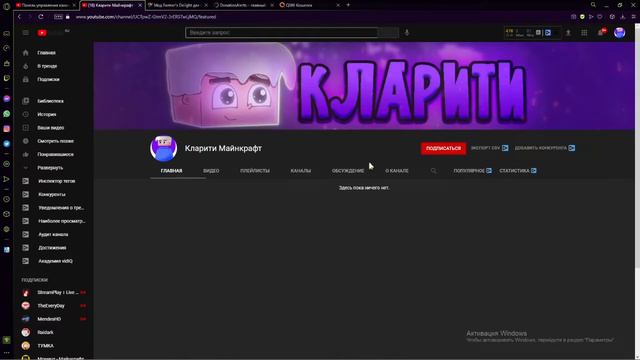Screen dimensions: 640x360
Task: Switch to the КАНАЛЫ channel tab
Action: pyautogui.click(x=301, y=171)
